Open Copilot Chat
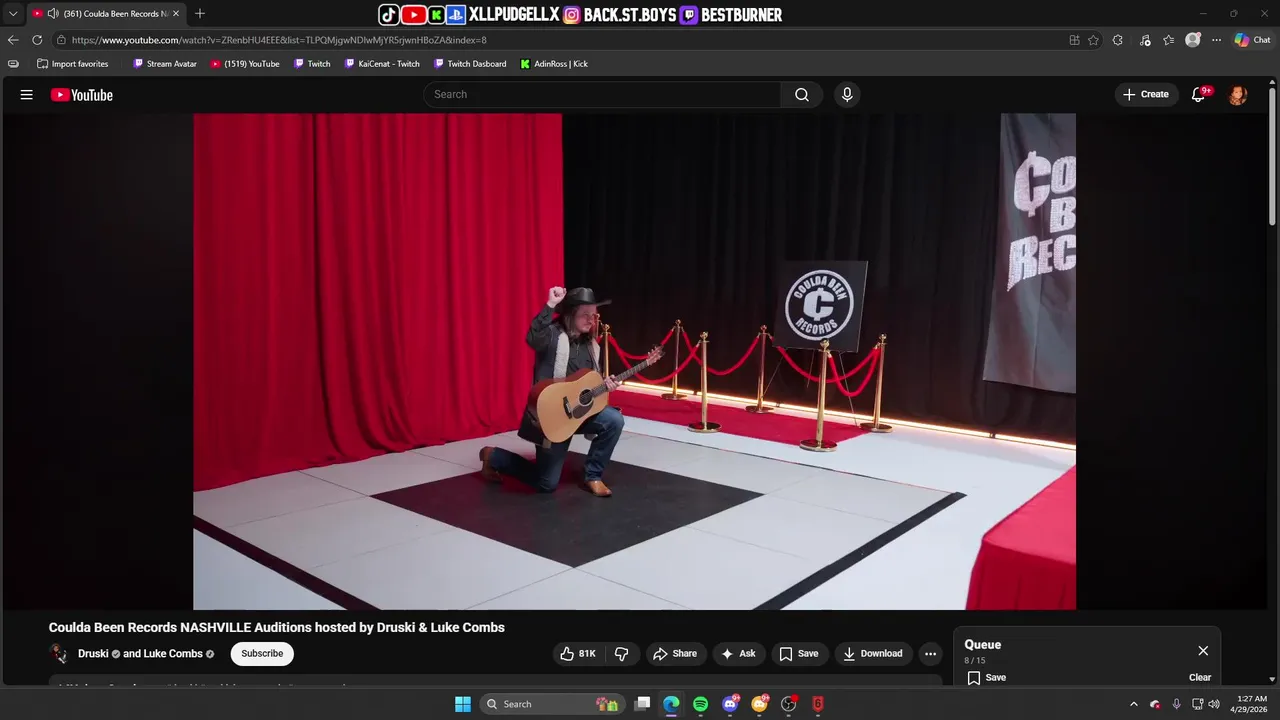1280x720 pixels. click(1252, 40)
